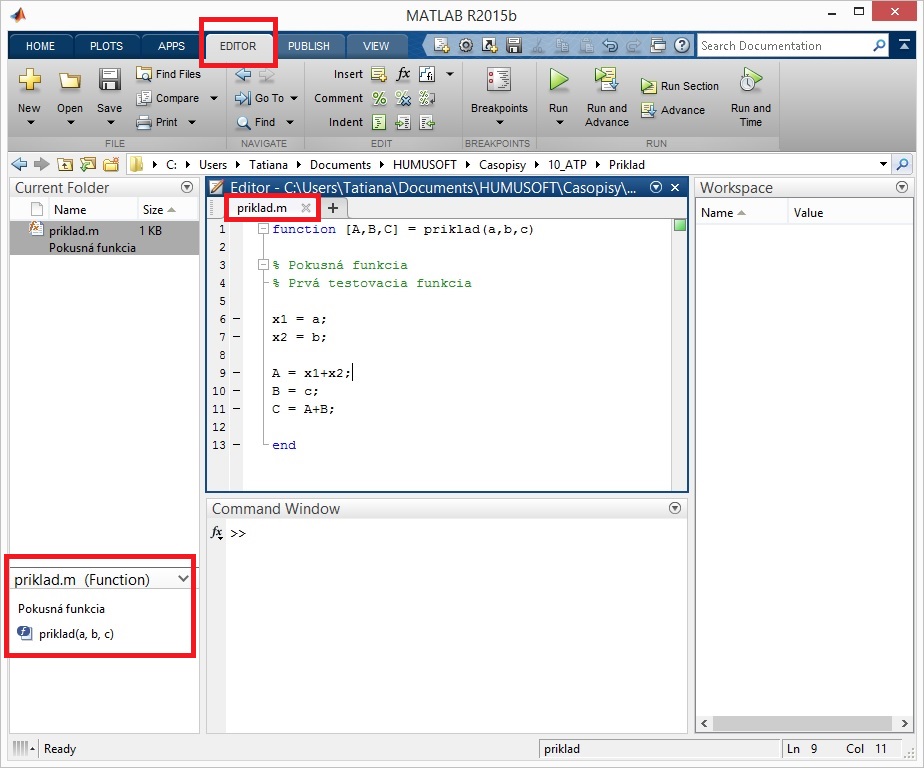Click 10_ATP in the address path
The image size is (924, 768).
[567, 164]
